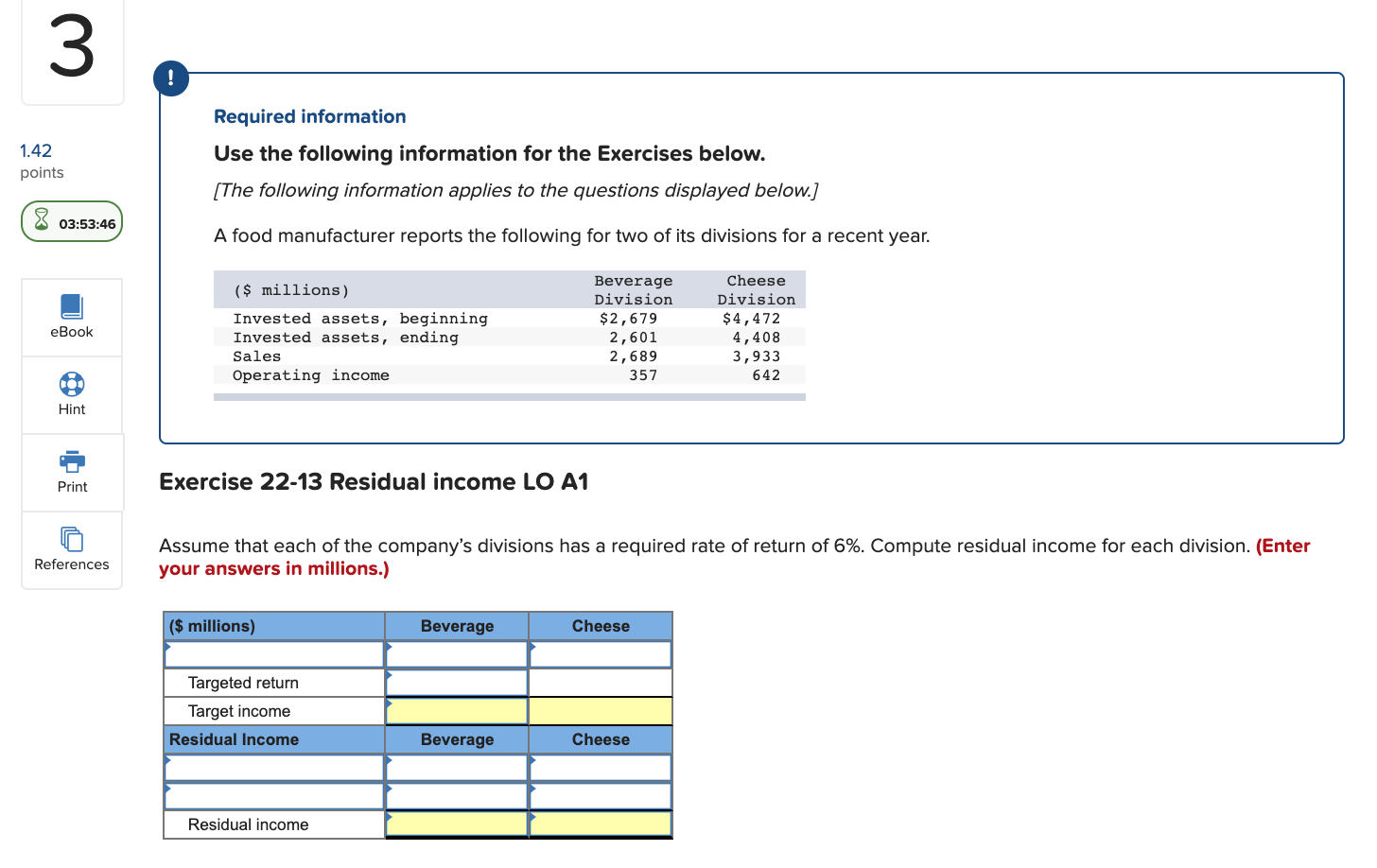1377x868 pixels.
Task: Click the exclamation alert icon
Action: (171, 78)
